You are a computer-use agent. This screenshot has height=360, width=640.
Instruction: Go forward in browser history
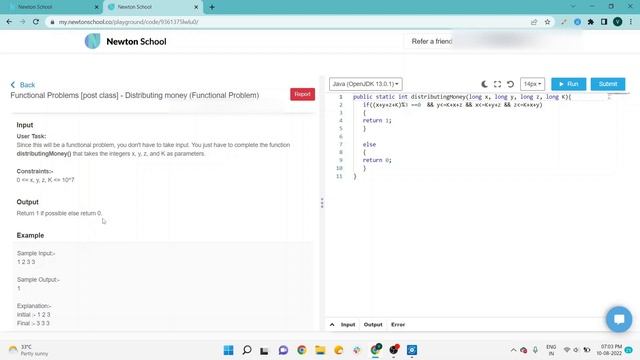(22, 22)
